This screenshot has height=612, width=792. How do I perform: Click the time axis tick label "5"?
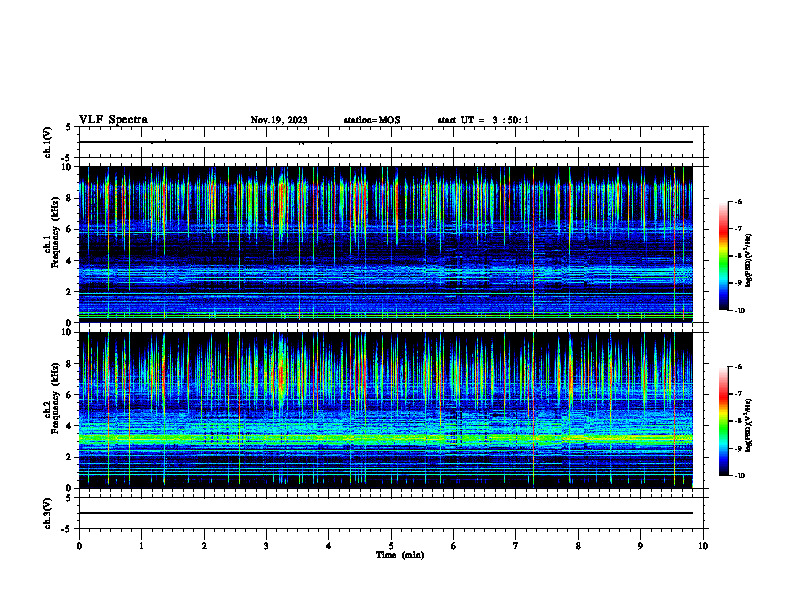click(391, 546)
